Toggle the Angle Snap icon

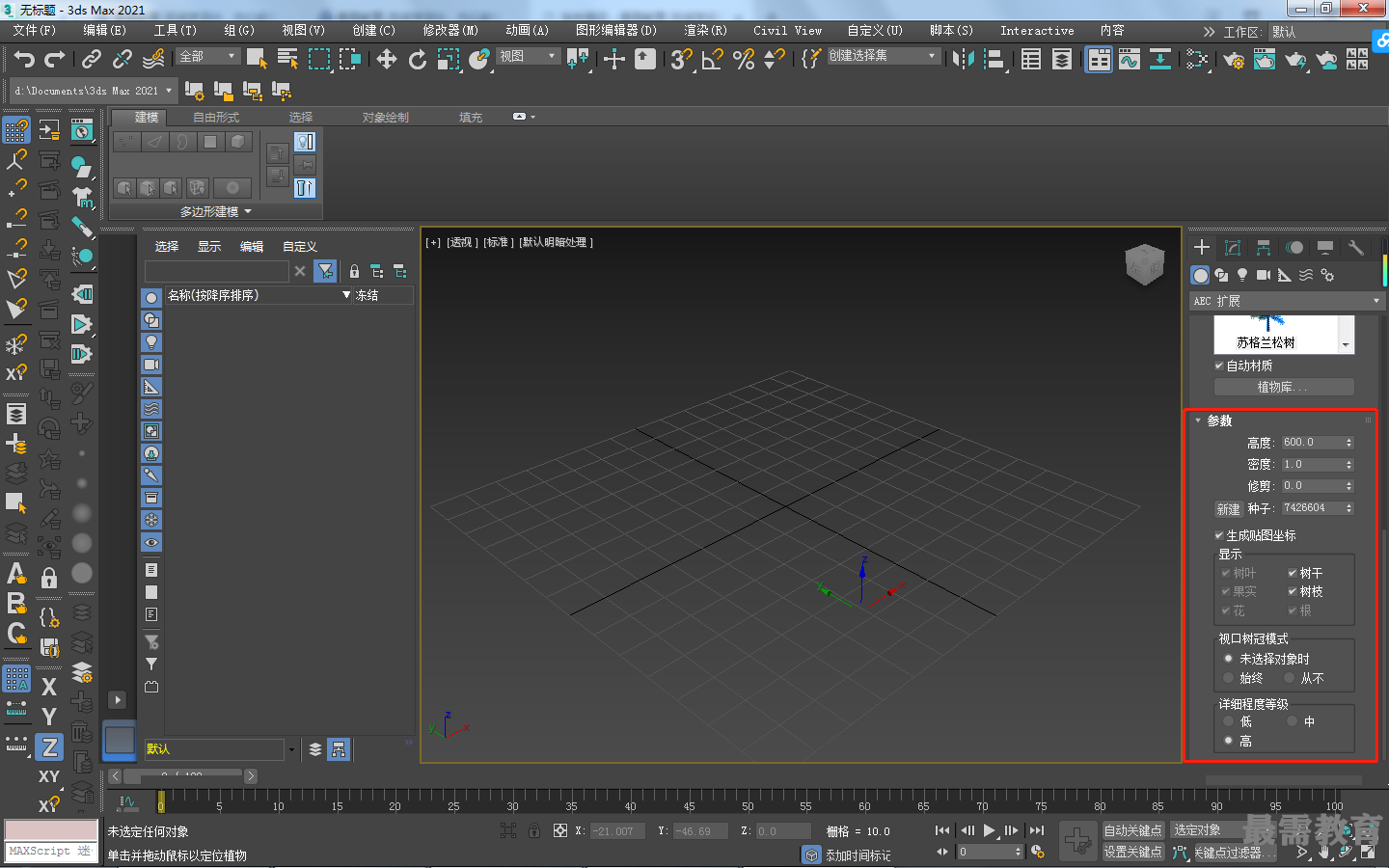click(713, 60)
